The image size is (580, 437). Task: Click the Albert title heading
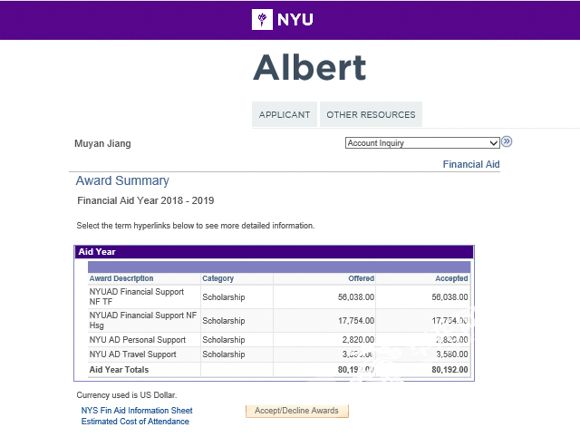(310, 67)
